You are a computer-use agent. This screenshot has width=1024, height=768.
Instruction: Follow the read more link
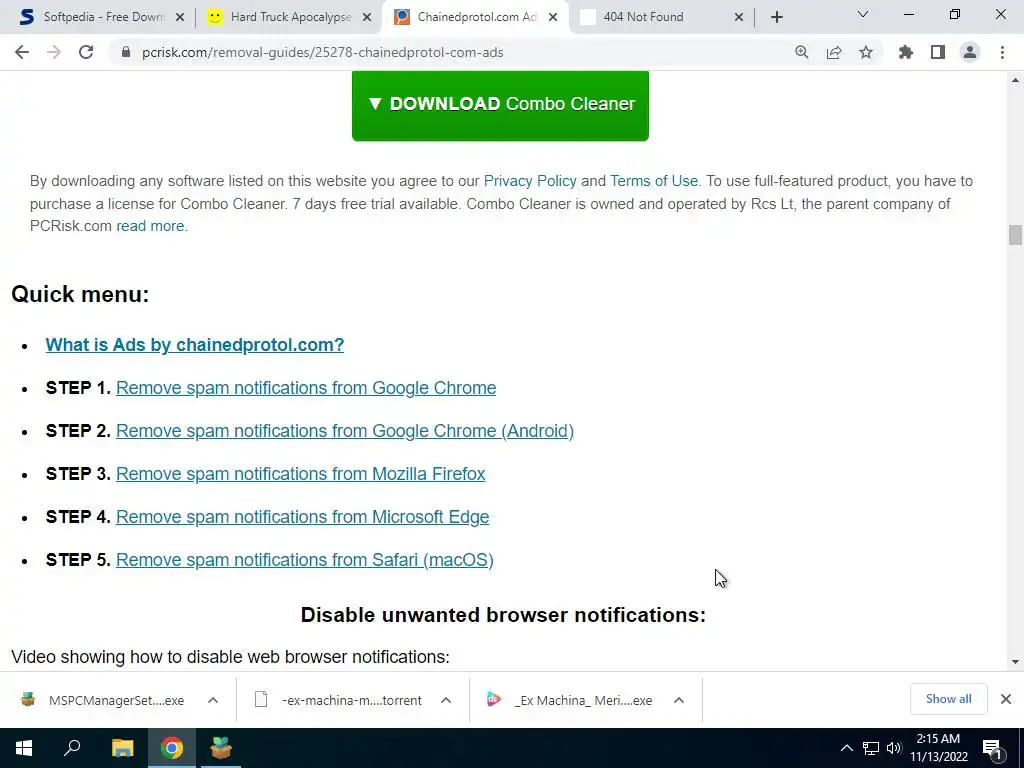[150, 226]
